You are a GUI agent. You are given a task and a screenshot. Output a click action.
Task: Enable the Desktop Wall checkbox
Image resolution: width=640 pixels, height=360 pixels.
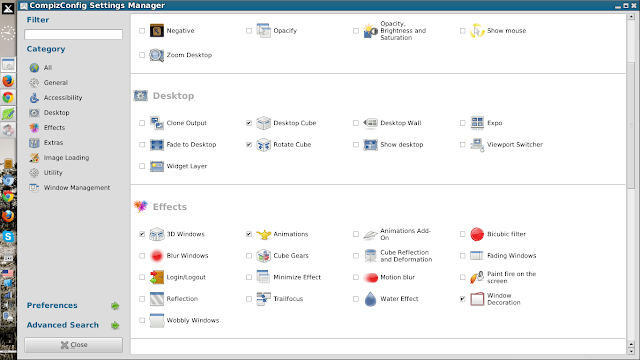(x=356, y=123)
